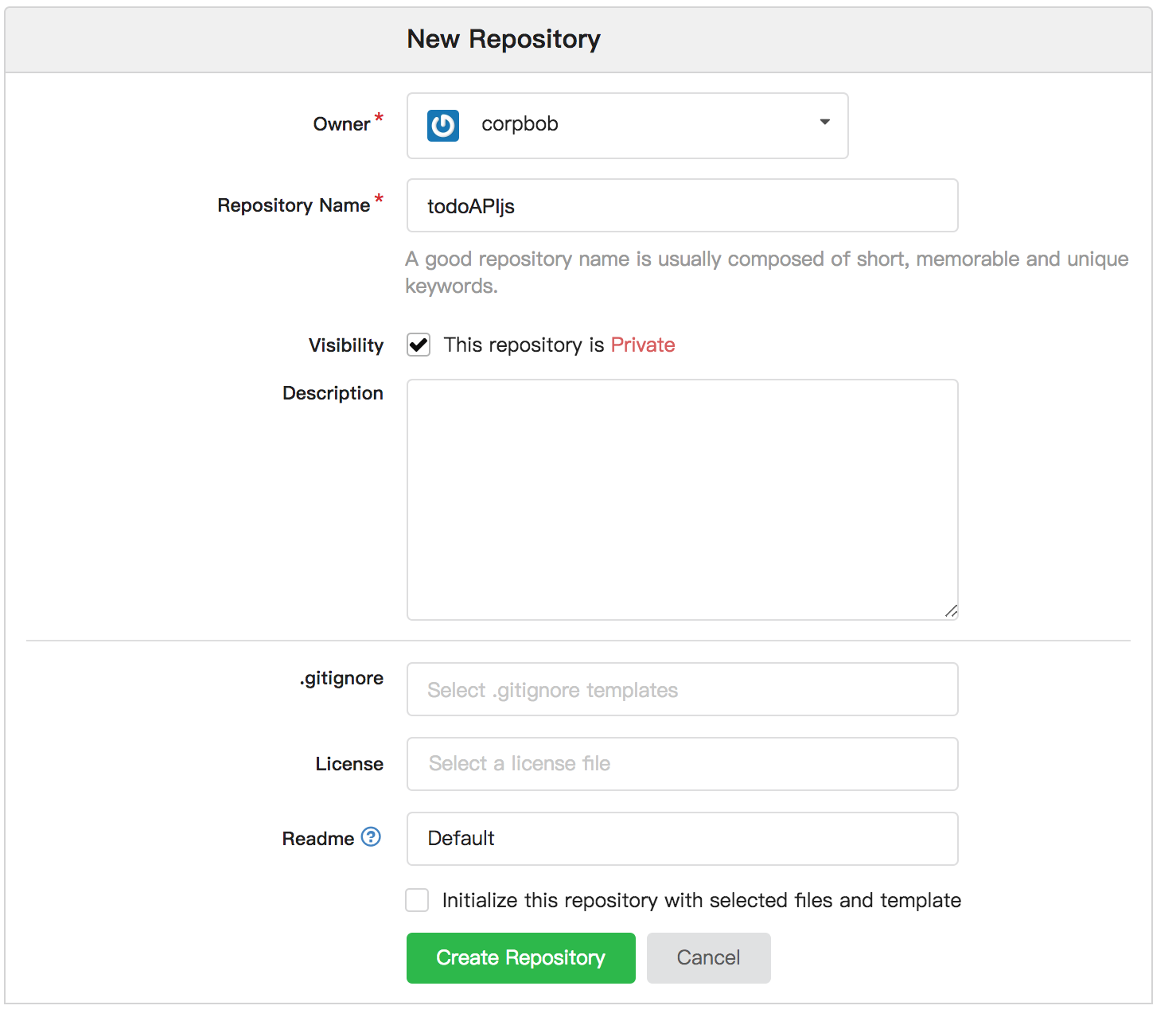The image size is (1176, 1025).
Task: Open the Readme help question mark icon
Action: point(371,837)
